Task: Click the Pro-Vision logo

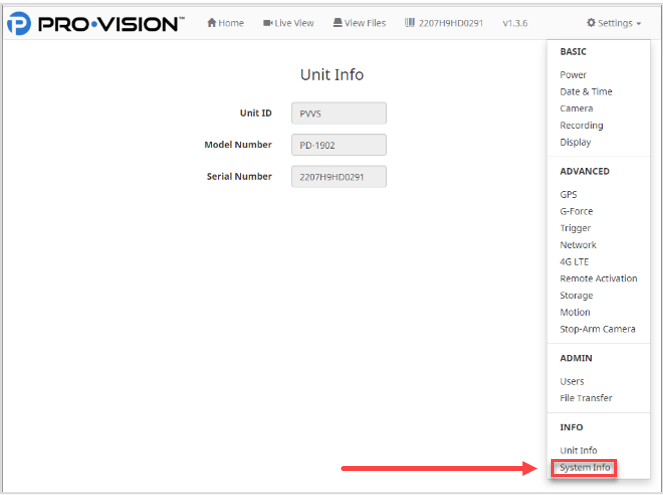Action: tap(96, 23)
